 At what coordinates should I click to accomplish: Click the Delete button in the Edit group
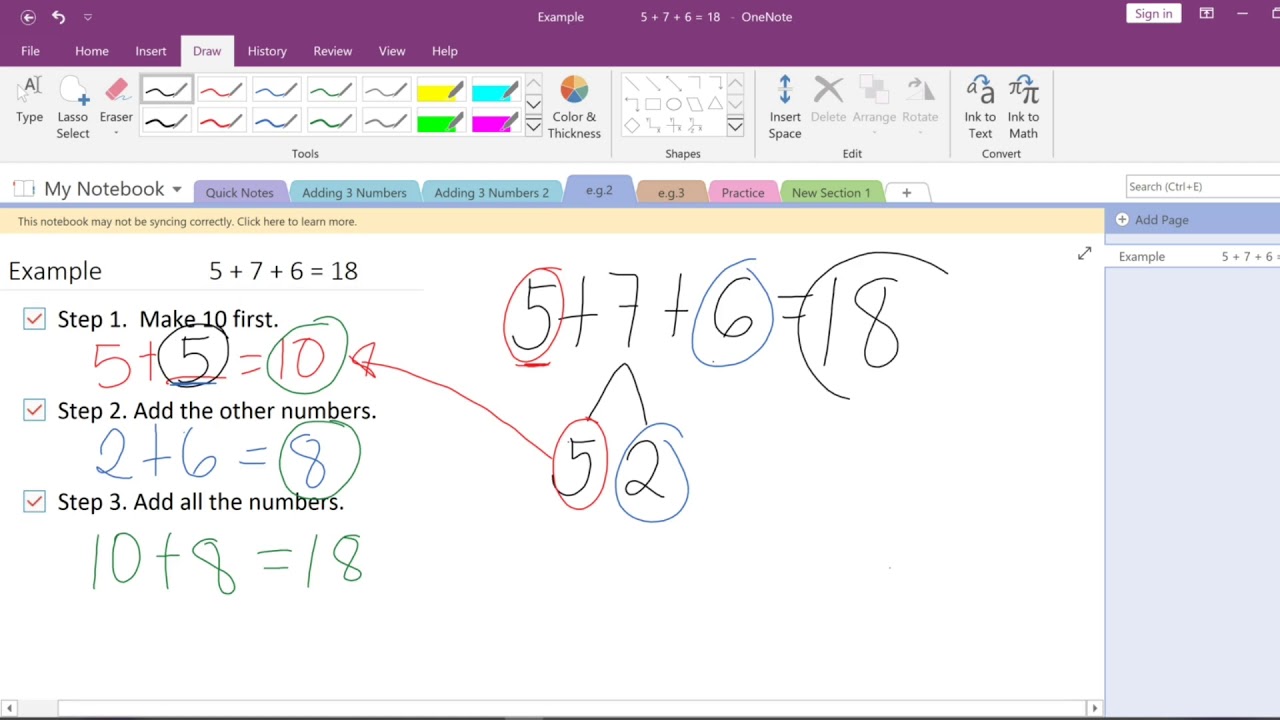pos(828,100)
